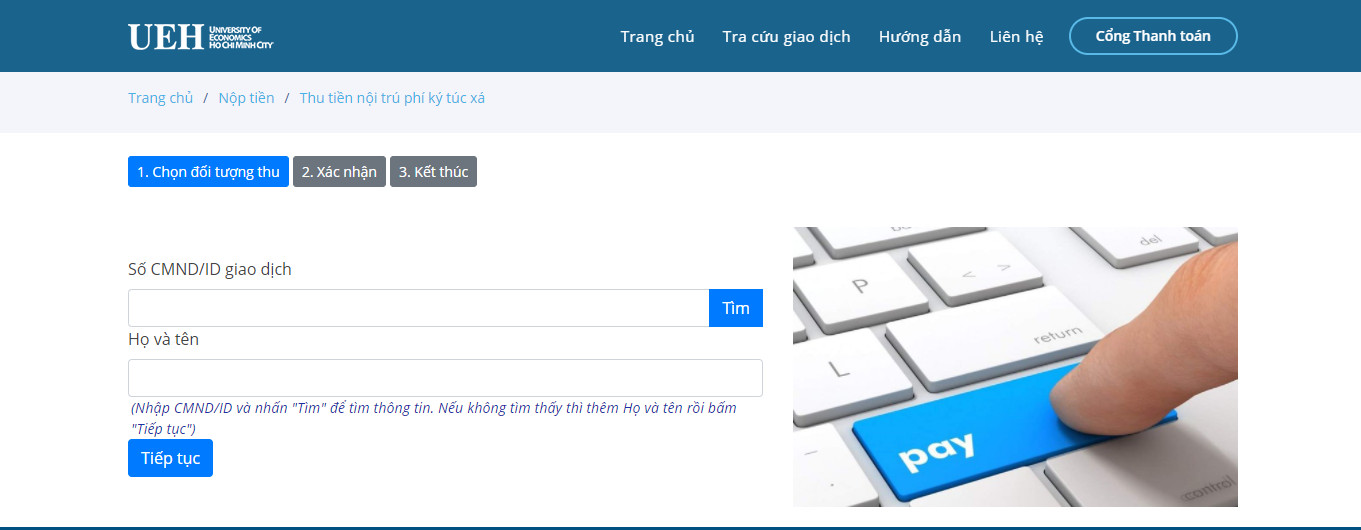Viewport: 1361px width, 530px height.
Task: Click the Họ và tên label
Action: (163, 339)
